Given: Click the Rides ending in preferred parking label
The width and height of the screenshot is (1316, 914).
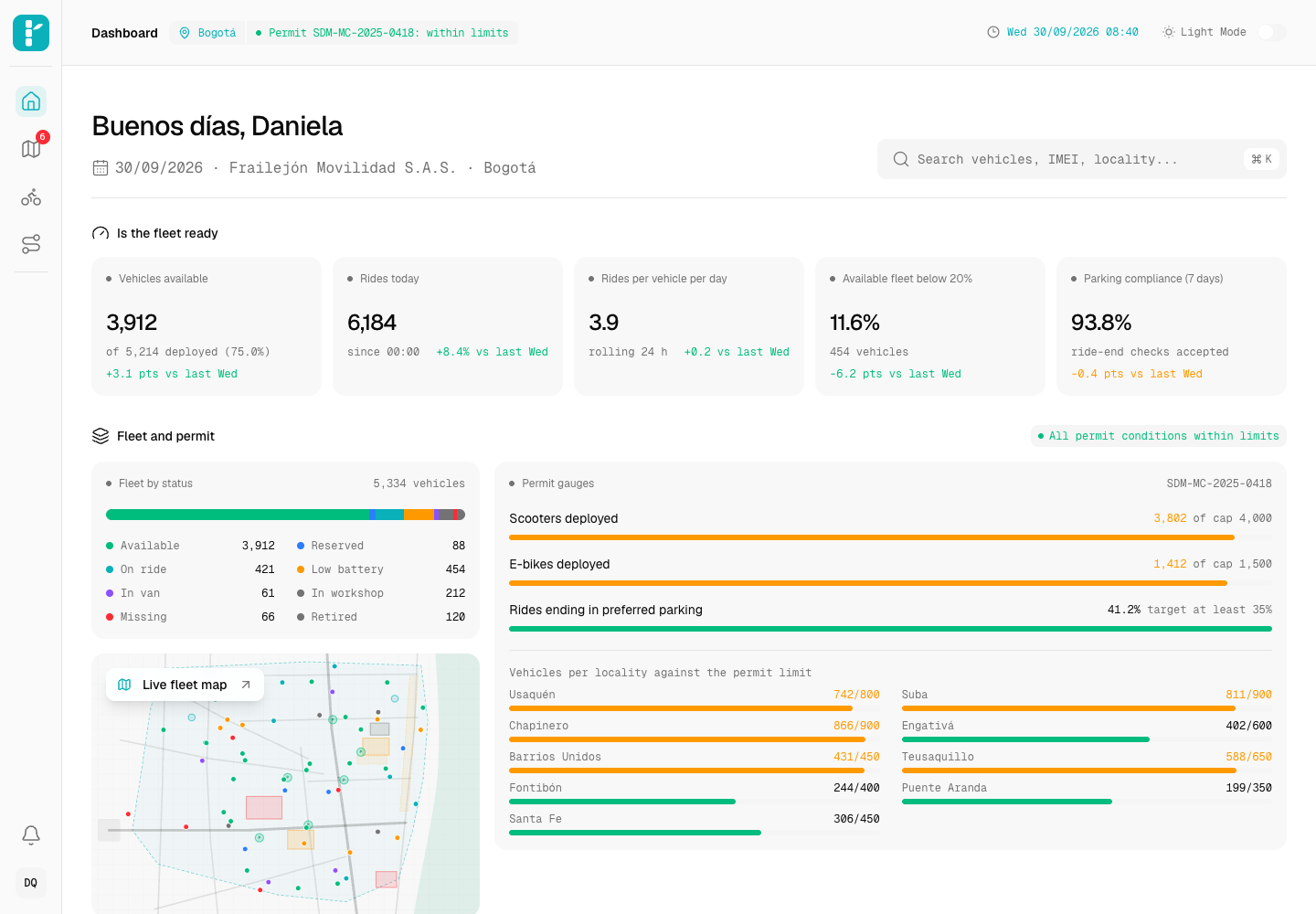Looking at the screenshot, I should pyautogui.click(x=606, y=610).
